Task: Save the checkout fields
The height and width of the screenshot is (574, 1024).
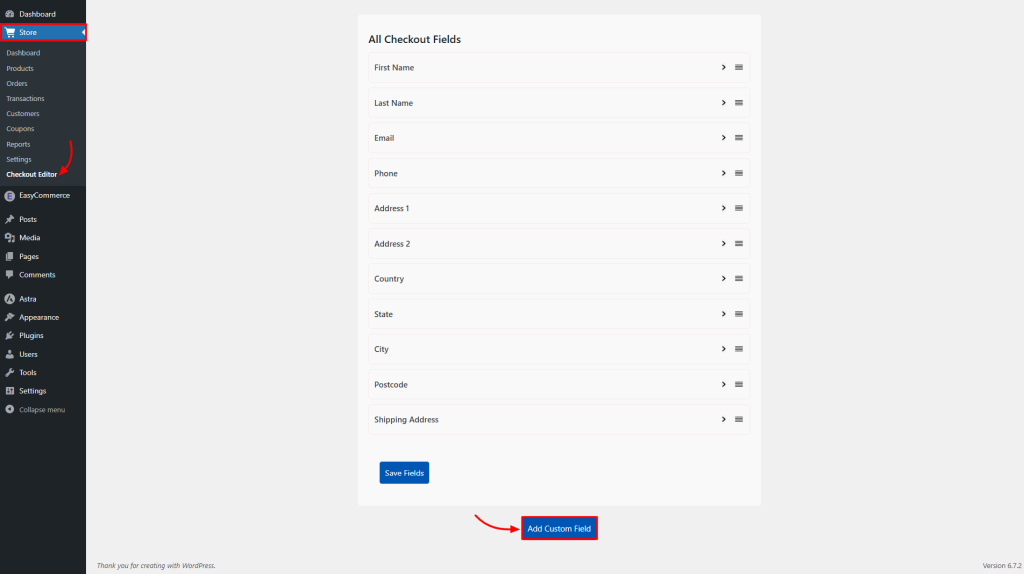Action: (404, 473)
